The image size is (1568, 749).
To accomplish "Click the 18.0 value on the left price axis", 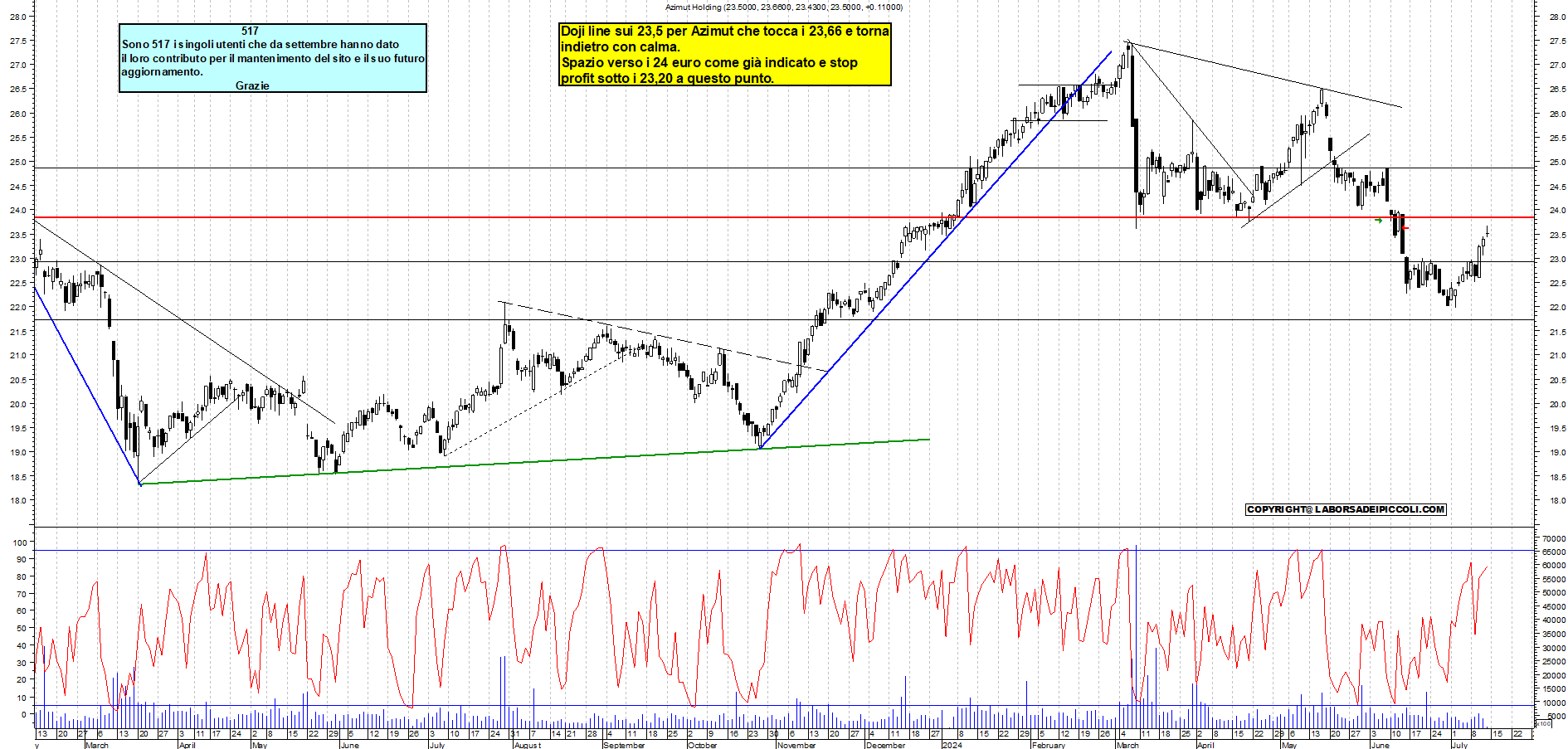I will pyautogui.click(x=17, y=501).
